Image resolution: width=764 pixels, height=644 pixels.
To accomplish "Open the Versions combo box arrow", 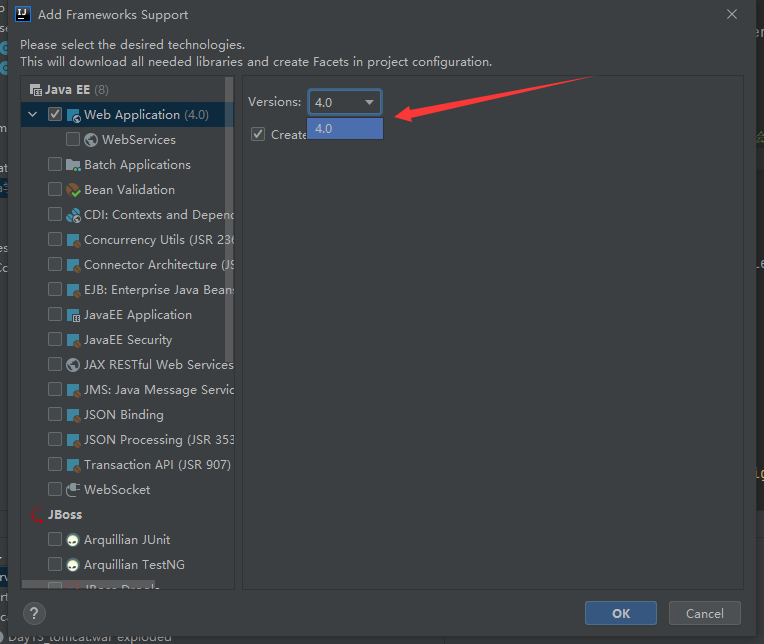I will click(369, 102).
